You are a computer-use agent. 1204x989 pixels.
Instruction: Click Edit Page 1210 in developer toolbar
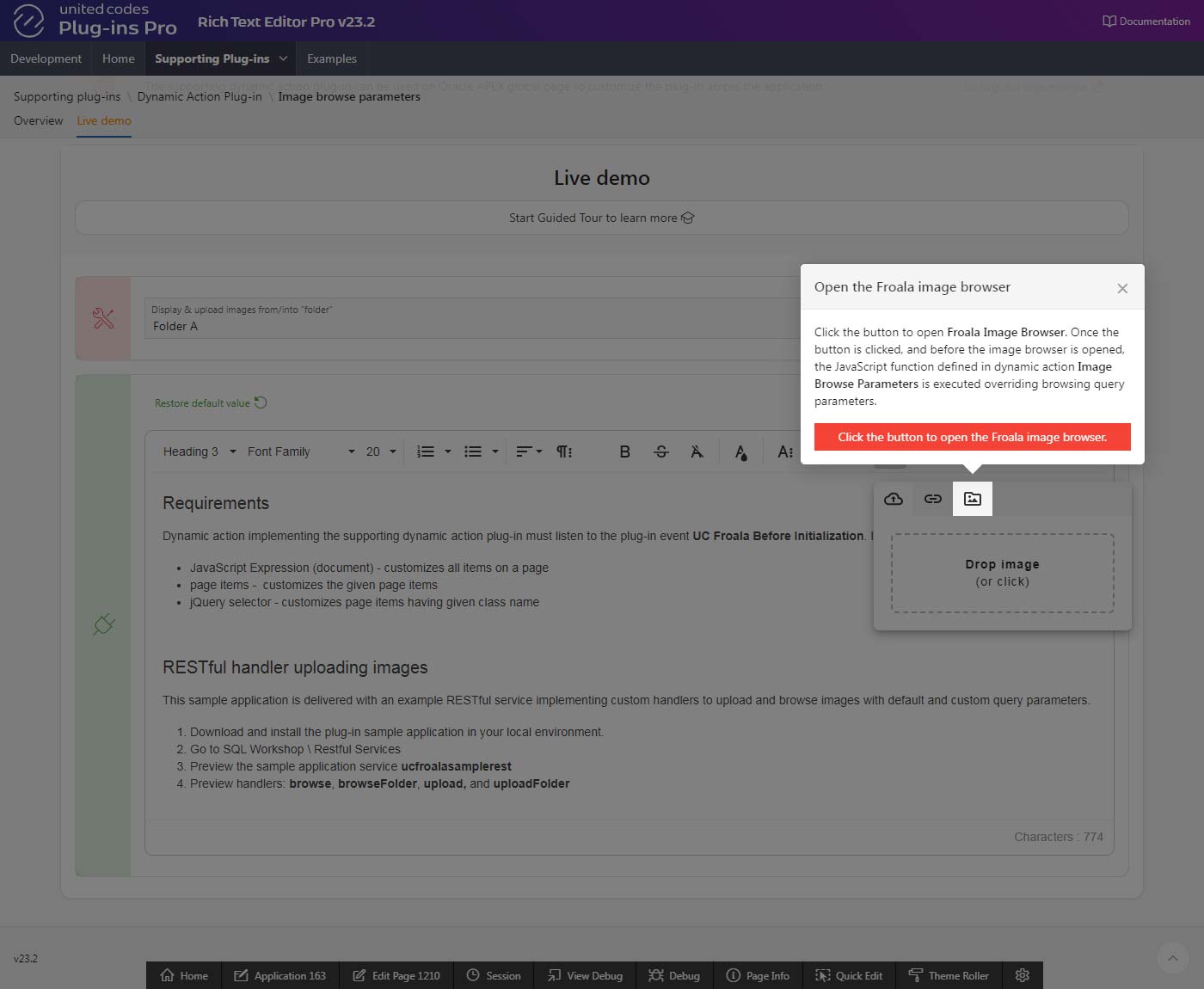(x=396, y=975)
